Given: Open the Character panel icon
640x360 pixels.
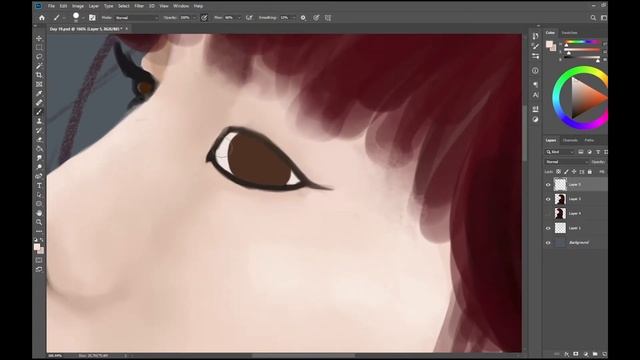Looking at the screenshot, I should tap(535, 95).
